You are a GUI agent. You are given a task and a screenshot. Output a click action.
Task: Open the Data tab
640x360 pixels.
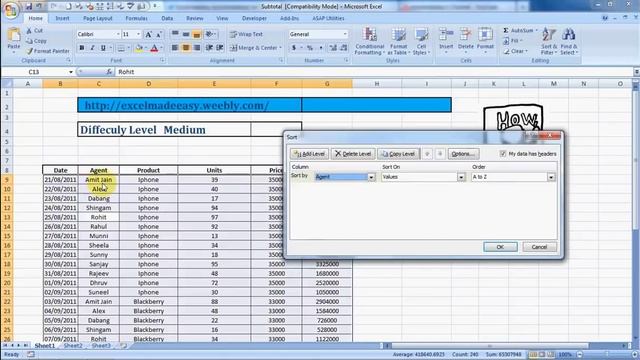click(167, 18)
